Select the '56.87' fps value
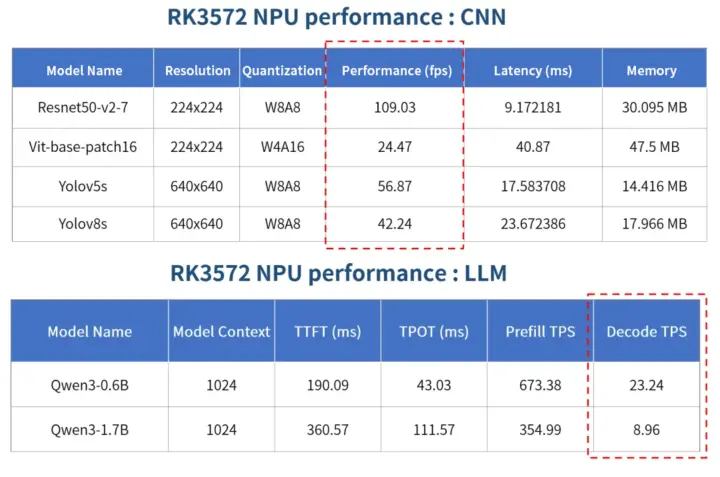The height and width of the screenshot is (477, 720). [x=395, y=186]
